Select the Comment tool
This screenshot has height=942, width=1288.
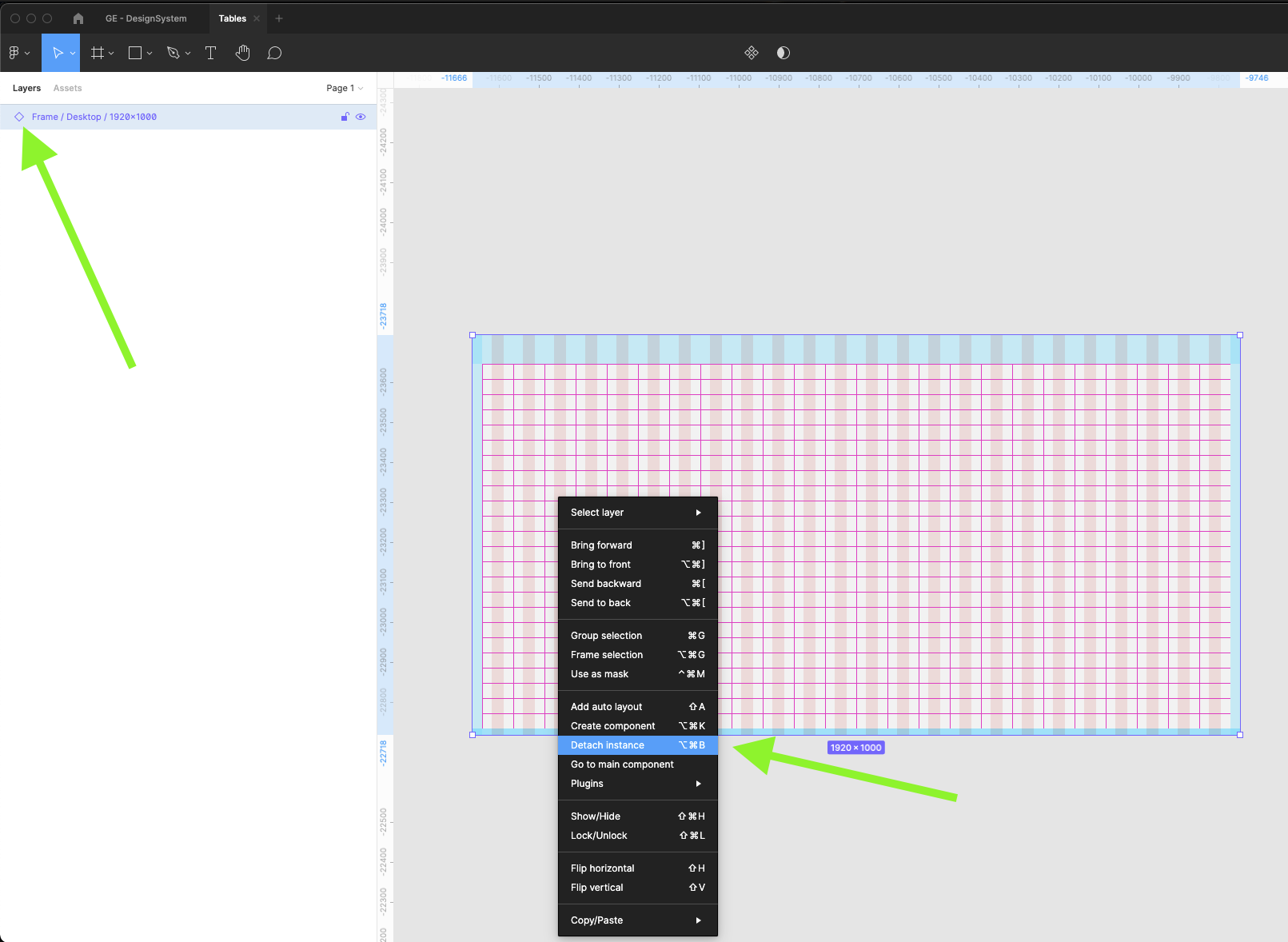point(274,53)
